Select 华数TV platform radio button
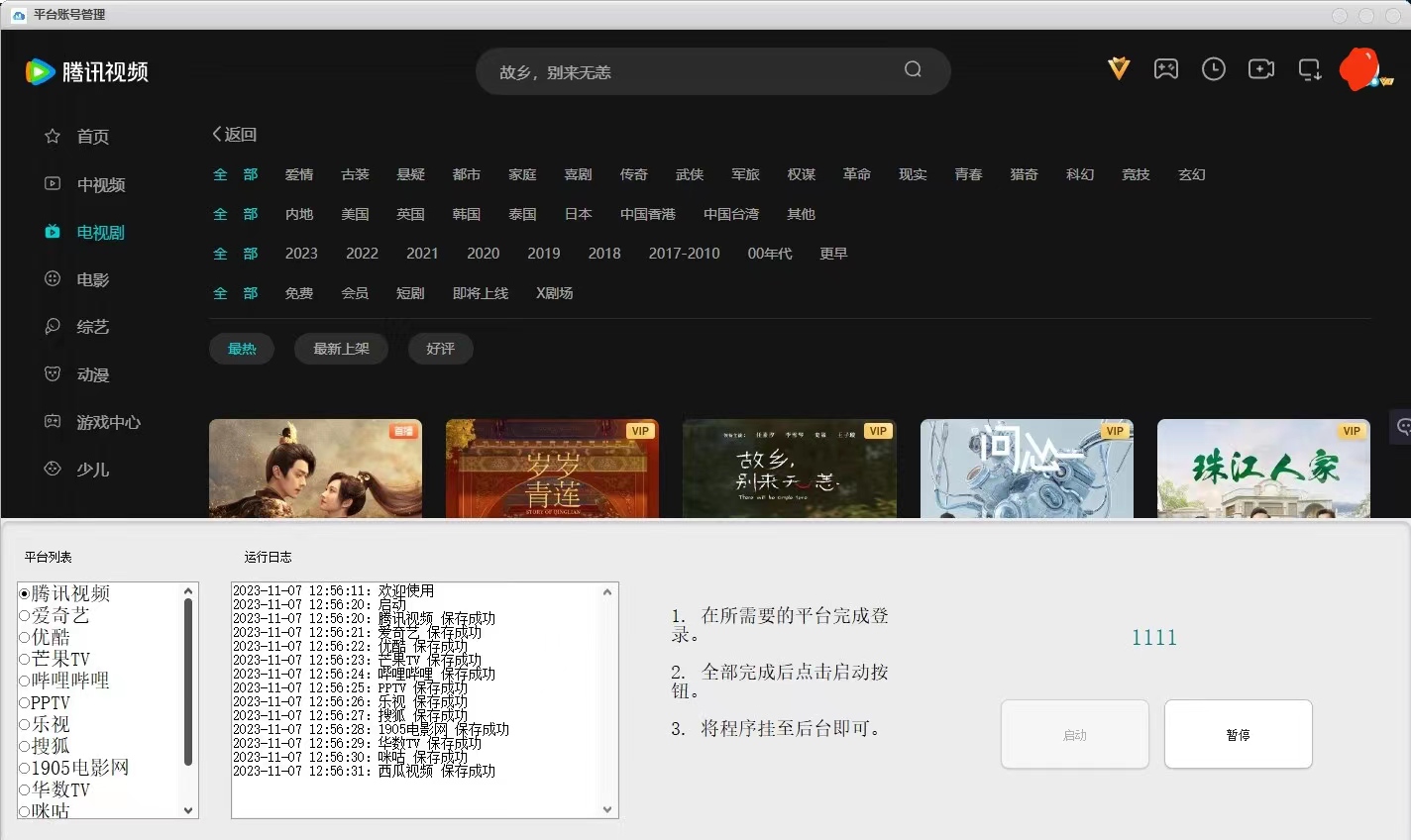This screenshot has width=1411, height=840. point(25,789)
